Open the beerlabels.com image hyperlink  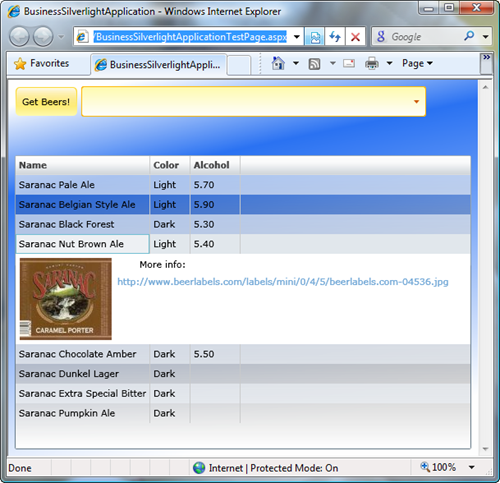tap(283, 282)
